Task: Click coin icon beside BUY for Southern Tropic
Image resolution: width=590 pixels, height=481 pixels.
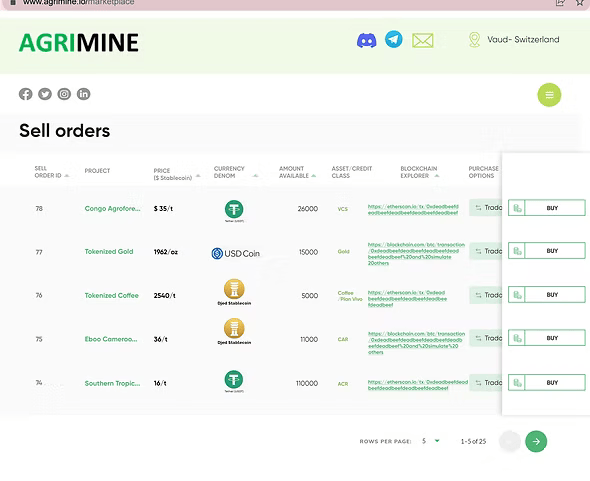Action: 517,383
